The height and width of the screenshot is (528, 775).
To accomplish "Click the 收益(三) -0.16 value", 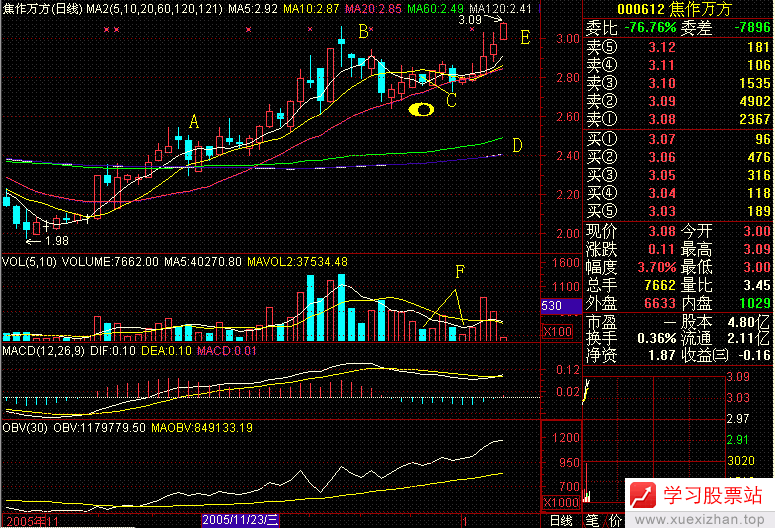I will pos(754,355).
